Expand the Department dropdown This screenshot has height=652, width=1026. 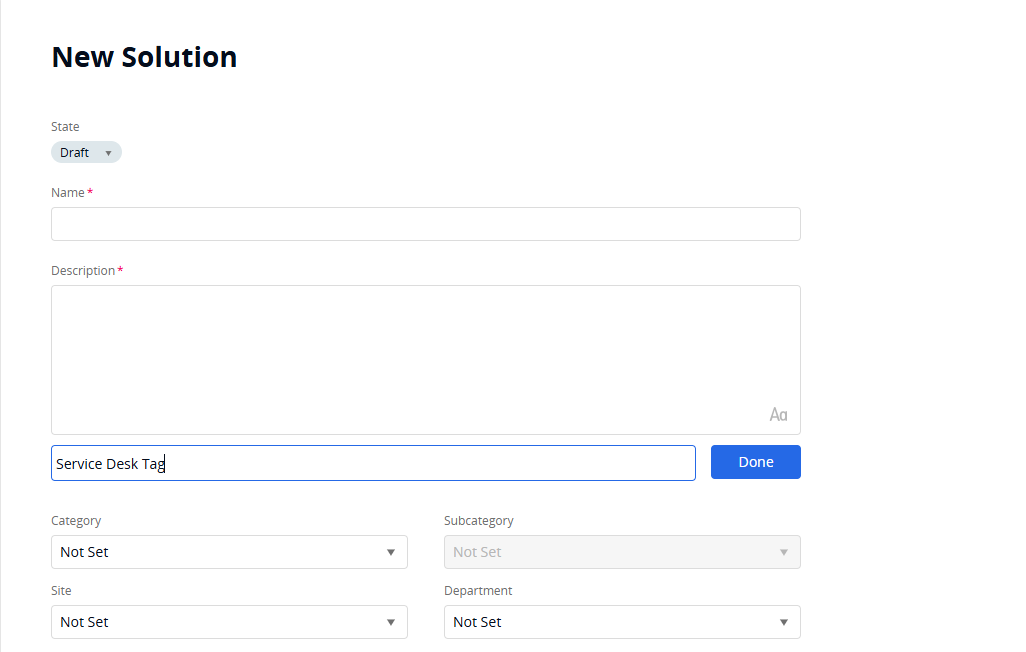[x=622, y=622]
